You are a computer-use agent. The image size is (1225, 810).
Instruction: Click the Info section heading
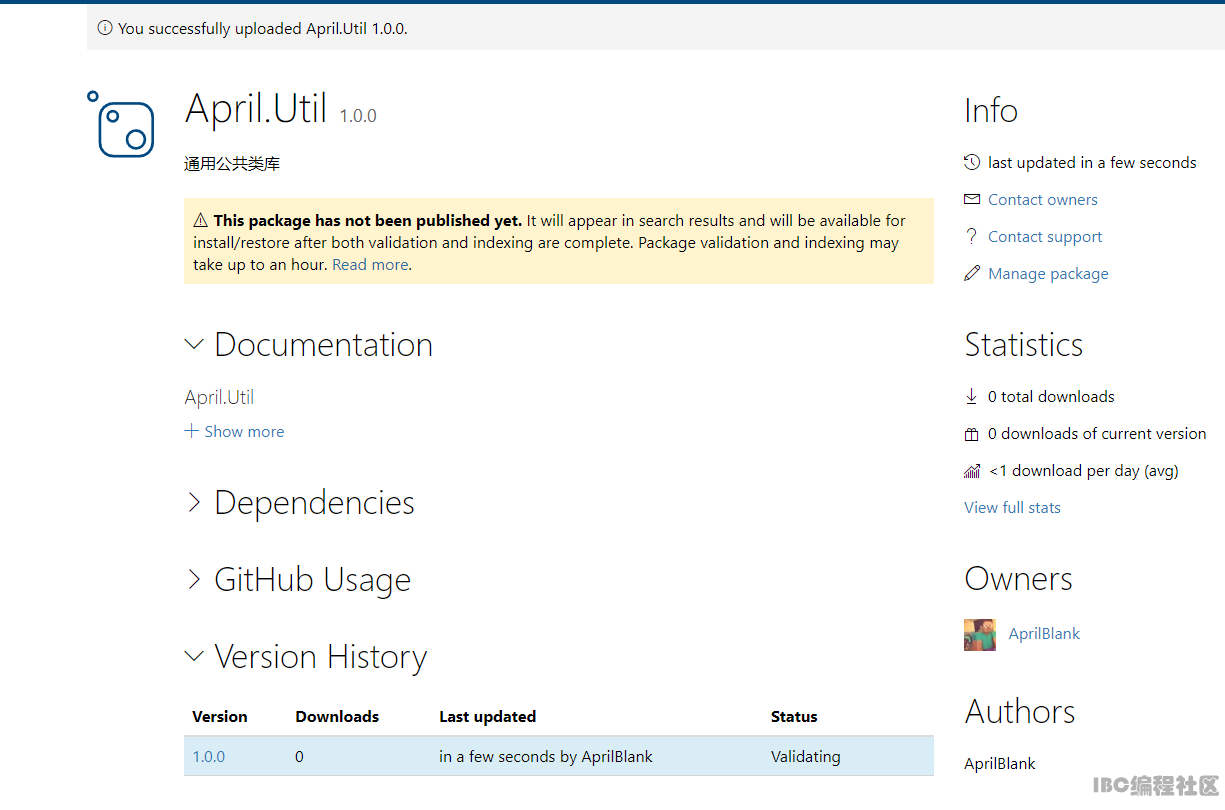point(991,110)
